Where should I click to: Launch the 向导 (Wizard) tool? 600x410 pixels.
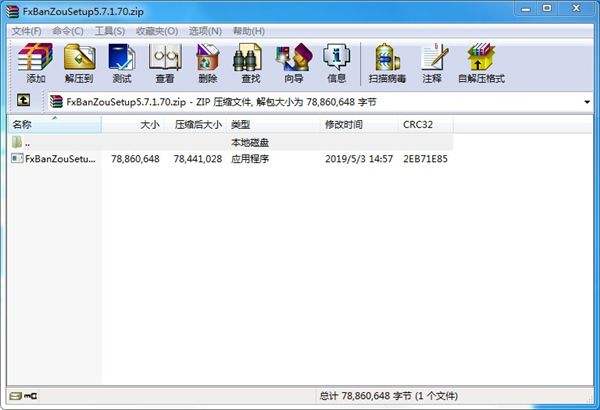click(294, 63)
